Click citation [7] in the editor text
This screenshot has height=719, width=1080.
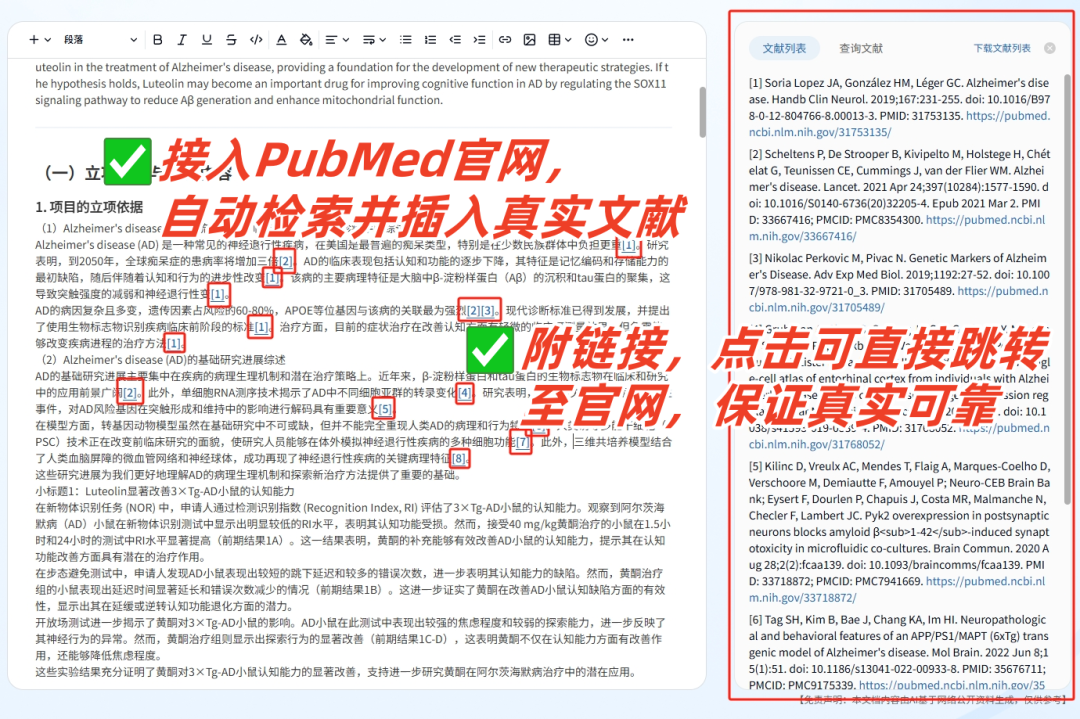coord(522,442)
